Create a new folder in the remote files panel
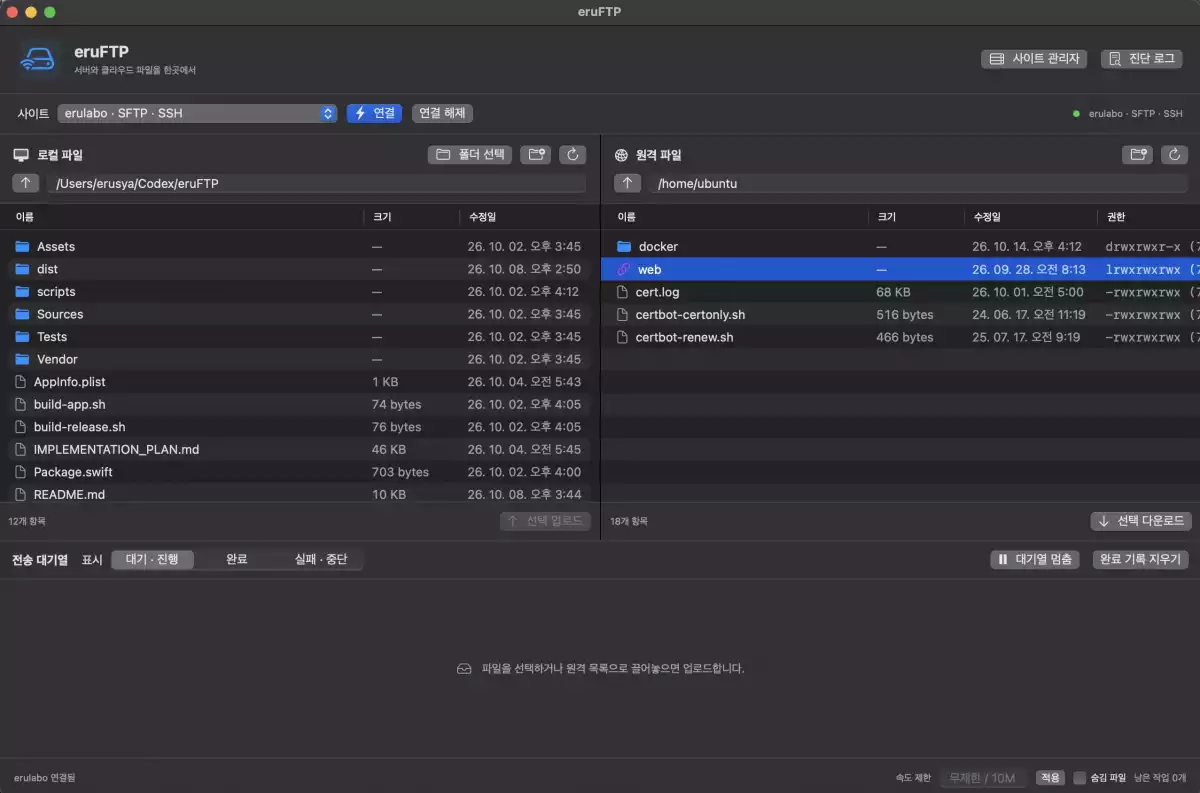1200x793 pixels. pos(1137,155)
